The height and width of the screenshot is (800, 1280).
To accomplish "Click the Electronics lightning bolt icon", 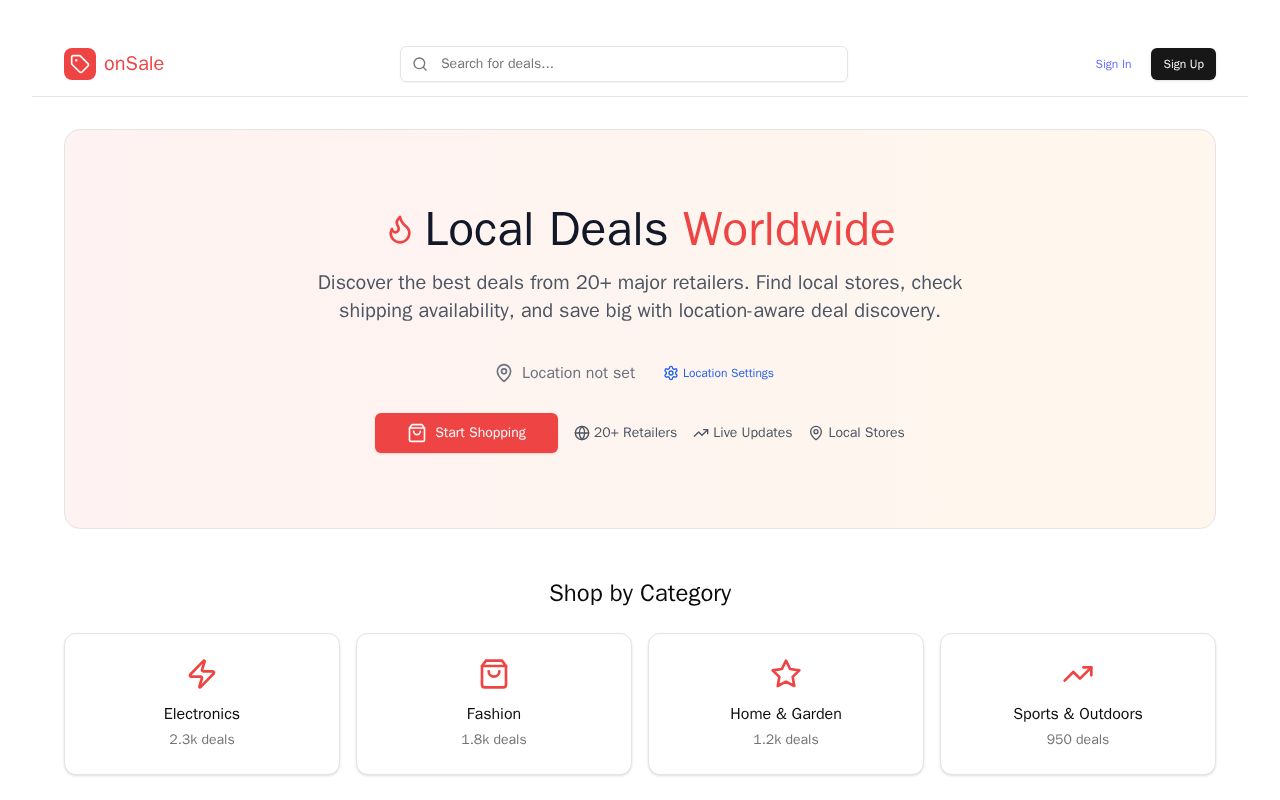I will pyautogui.click(x=202, y=674).
